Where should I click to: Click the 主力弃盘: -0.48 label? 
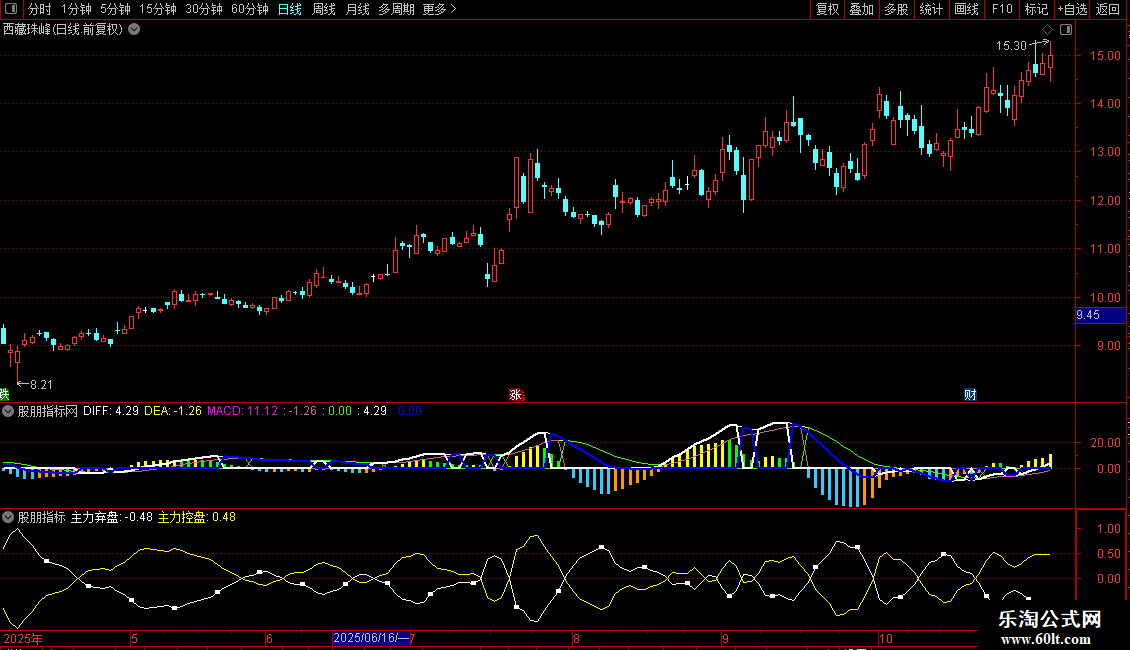[112, 517]
